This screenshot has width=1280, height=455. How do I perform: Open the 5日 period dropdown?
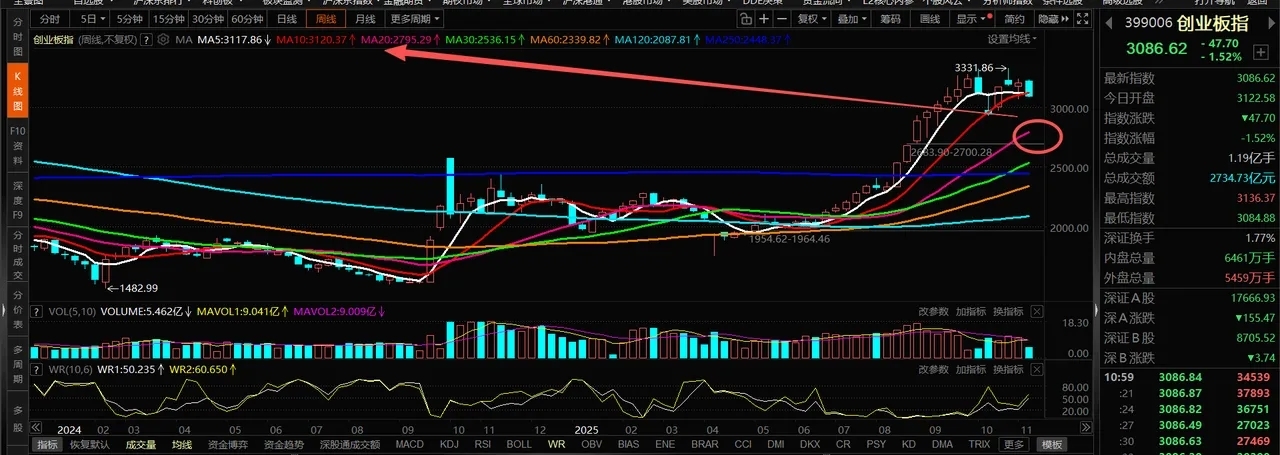91,19
